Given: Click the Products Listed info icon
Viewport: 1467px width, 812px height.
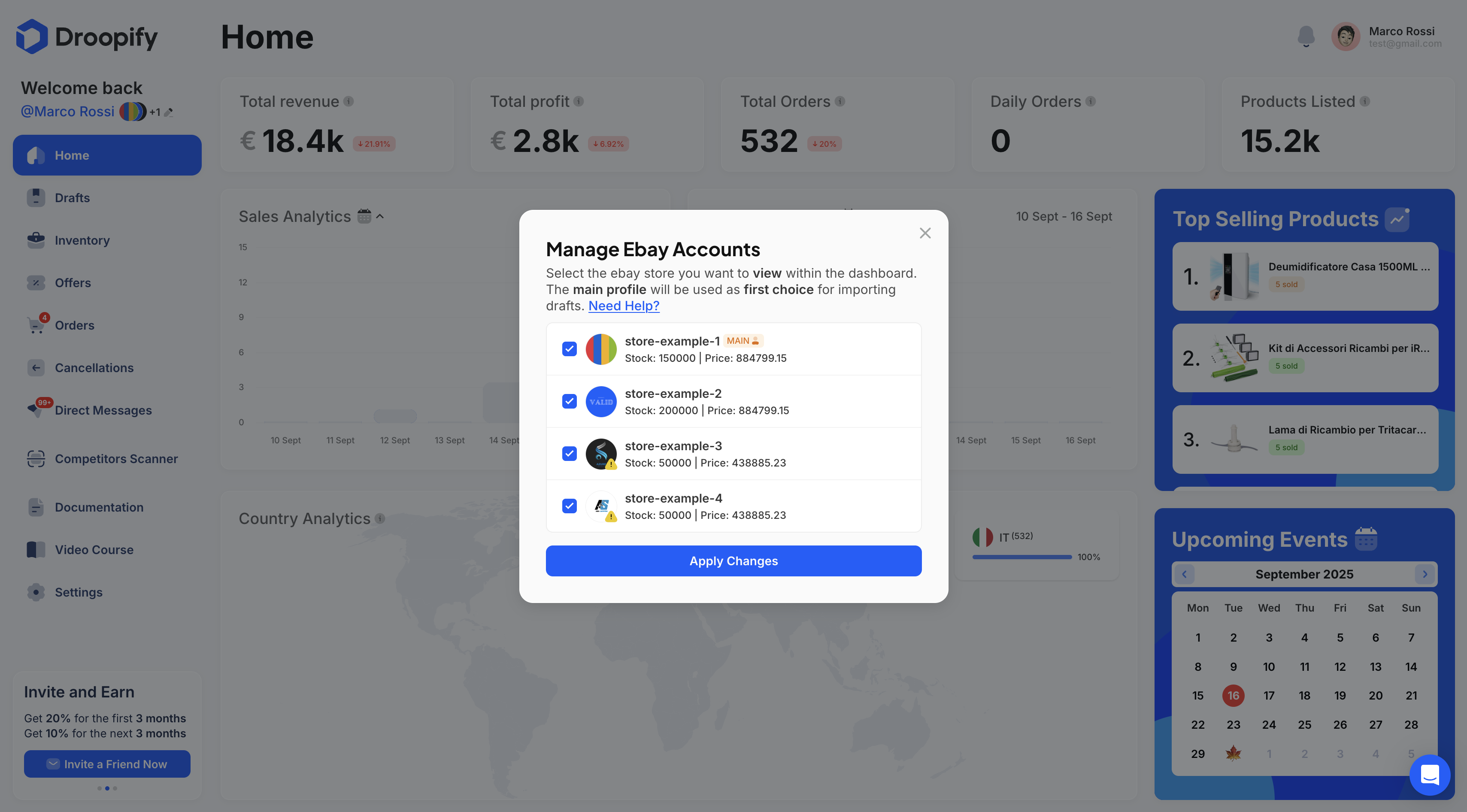Looking at the screenshot, I should tap(1365, 101).
